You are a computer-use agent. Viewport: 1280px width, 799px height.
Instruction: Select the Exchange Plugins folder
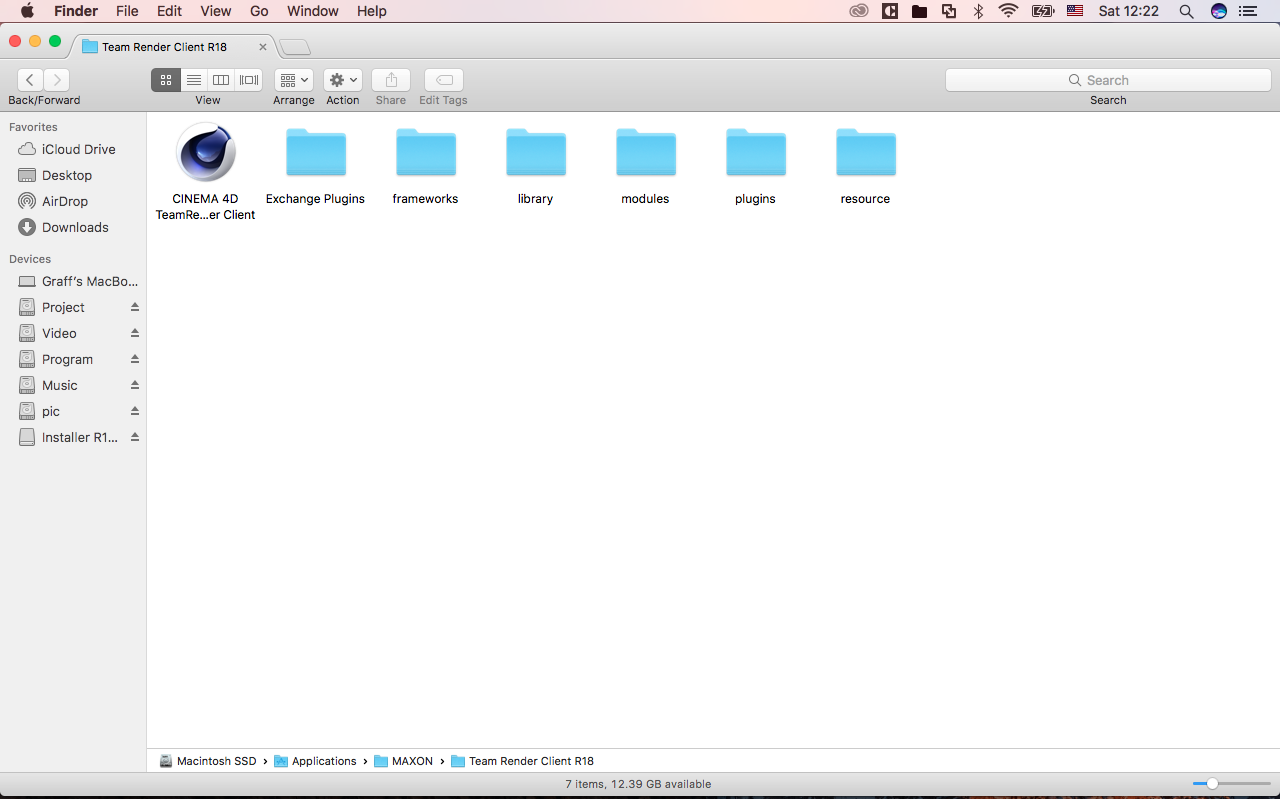click(316, 152)
